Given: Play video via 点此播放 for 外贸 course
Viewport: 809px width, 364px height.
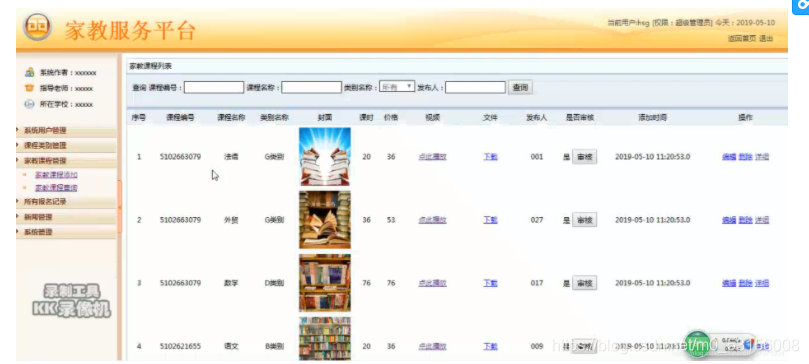Looking at the screenshot, I should pos(432,220).
